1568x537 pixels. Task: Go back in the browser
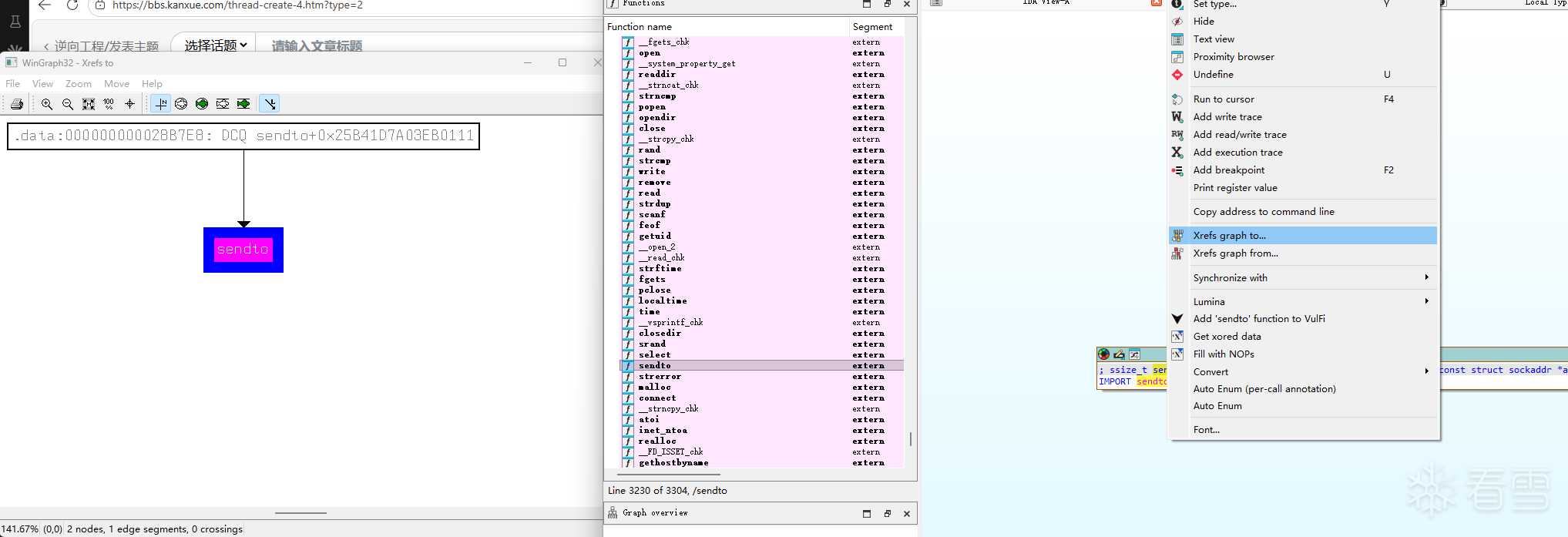45,5
